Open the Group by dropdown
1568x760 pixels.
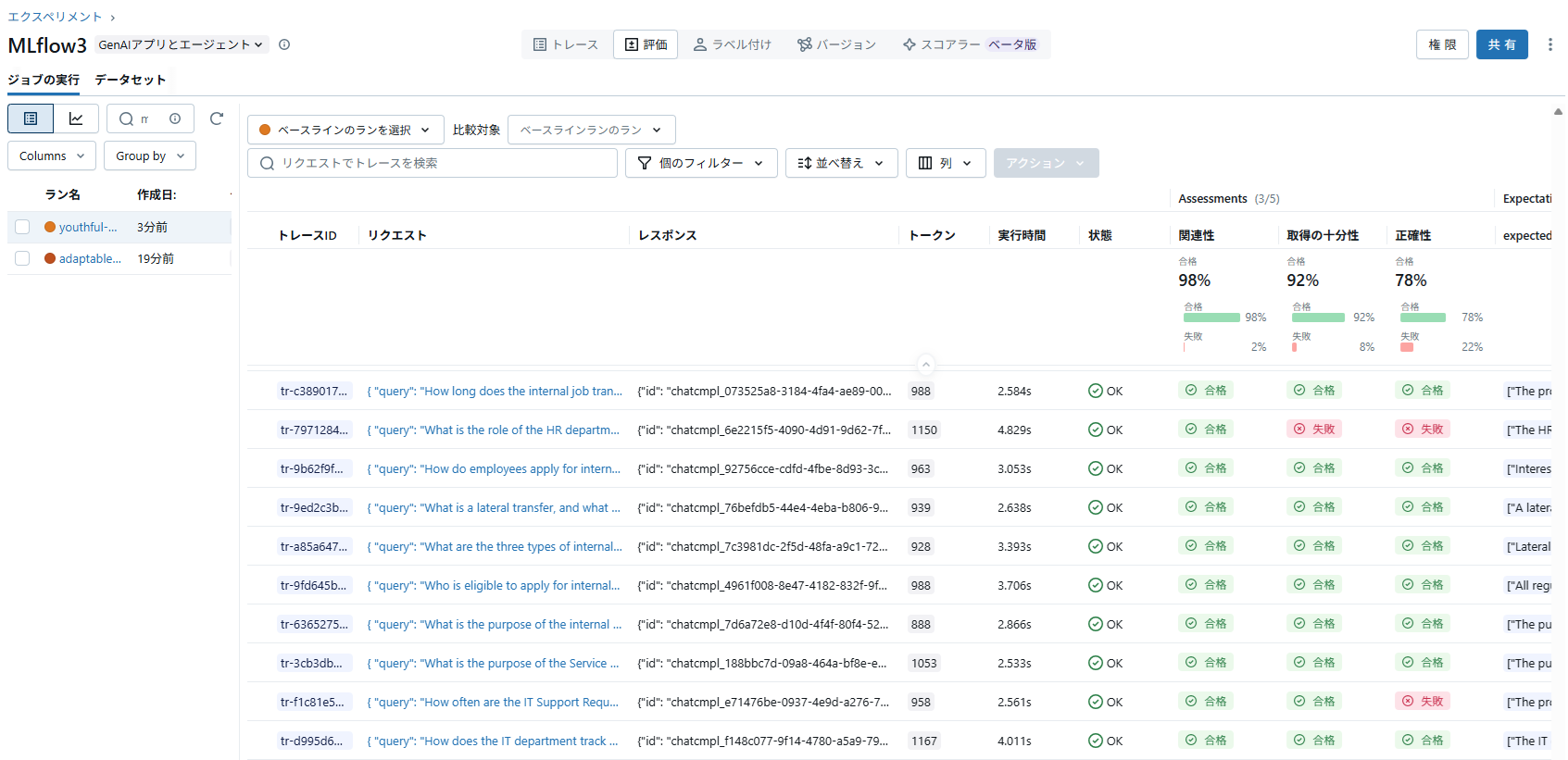[150, 156]
